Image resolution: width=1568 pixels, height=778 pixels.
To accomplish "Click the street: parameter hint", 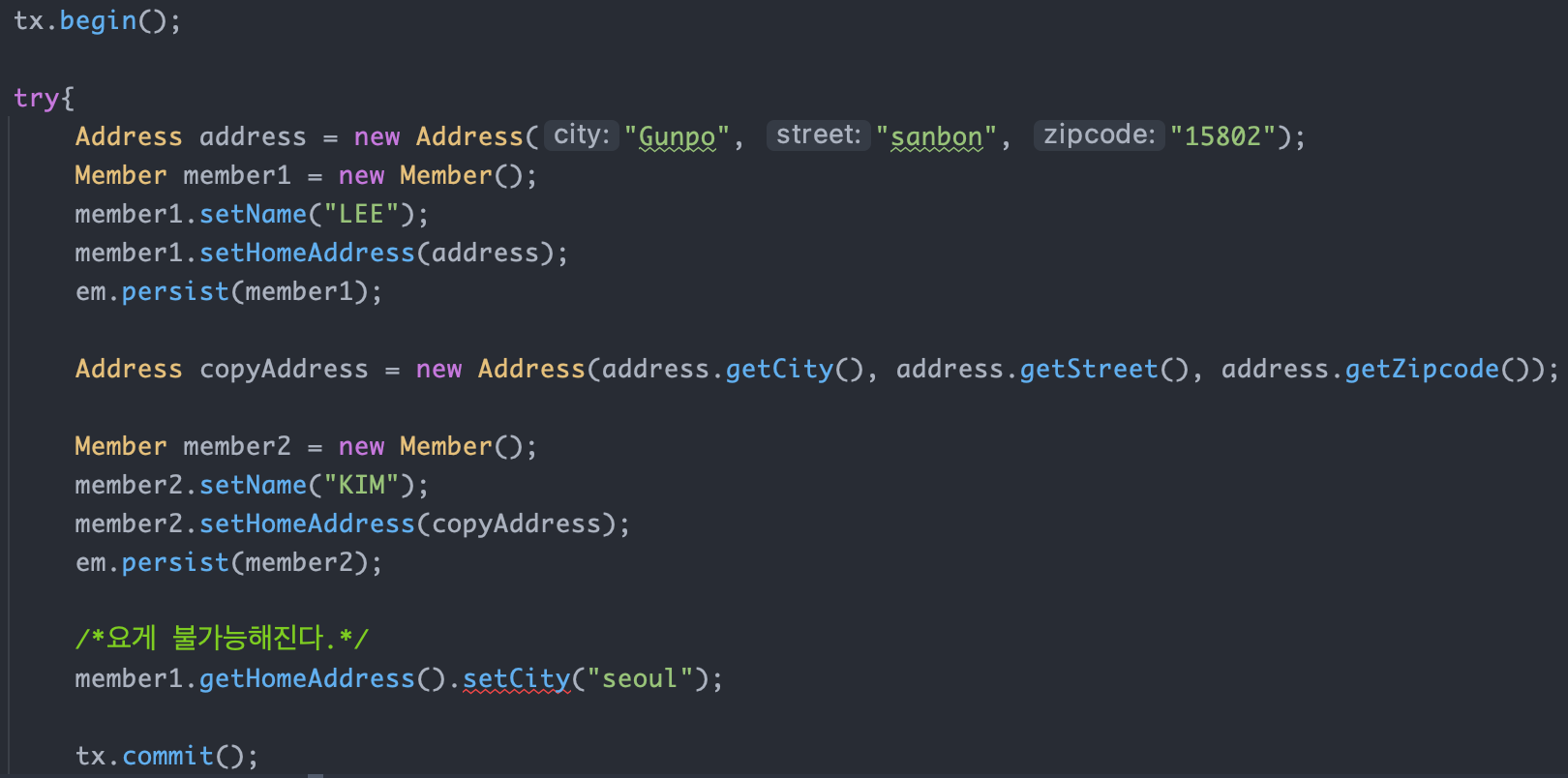I will pyautogui.click(x=819, y=135).
